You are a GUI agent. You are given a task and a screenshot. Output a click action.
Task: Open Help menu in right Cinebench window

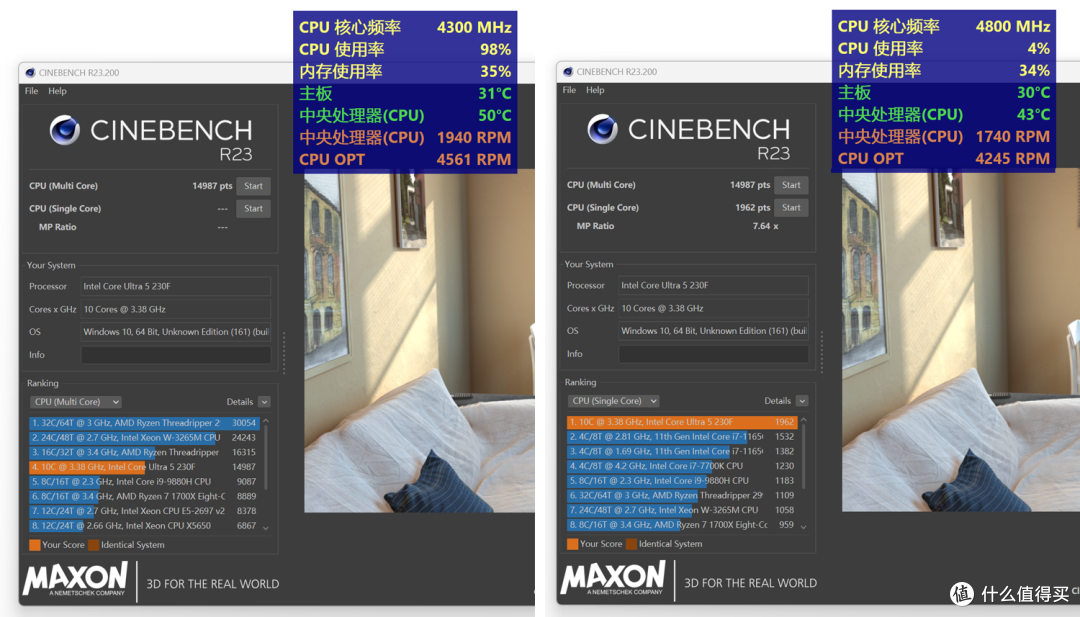[595, 90]
